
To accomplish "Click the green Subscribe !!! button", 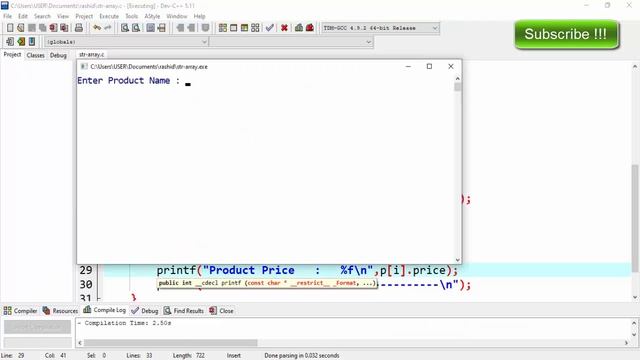I will tap(567, 34).
